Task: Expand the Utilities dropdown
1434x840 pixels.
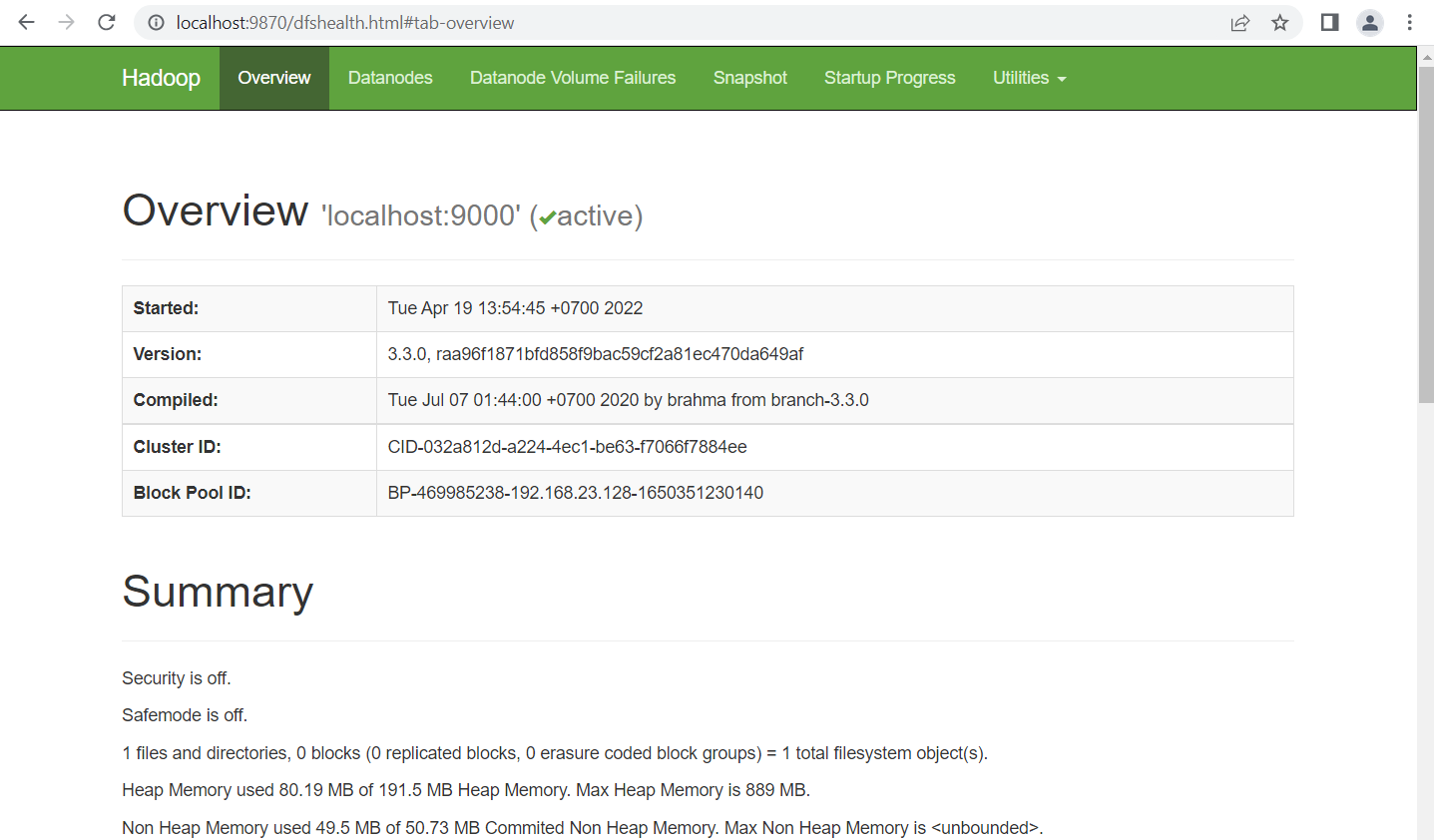Action: click(1029, 78)
